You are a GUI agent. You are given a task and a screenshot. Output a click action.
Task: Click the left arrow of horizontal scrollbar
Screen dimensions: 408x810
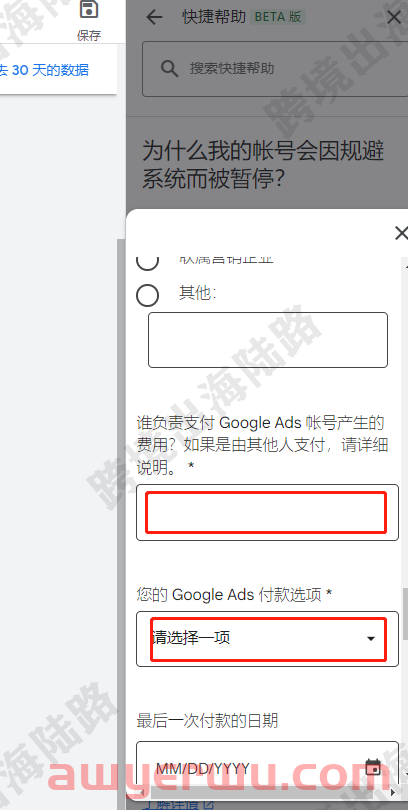142,792
